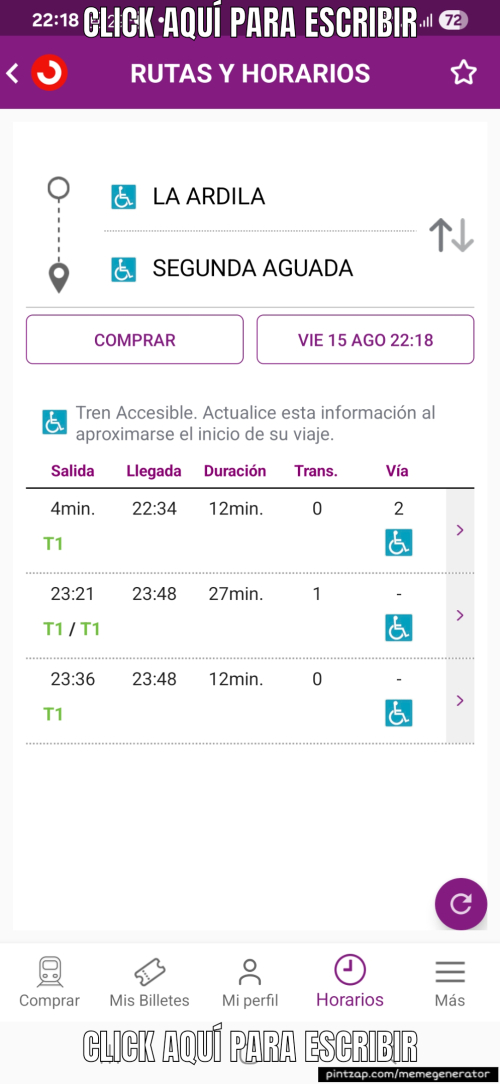Tap wheelchair icon beside LA ARDILA
The image size is (500, 1084).
[x=123, y=196]
